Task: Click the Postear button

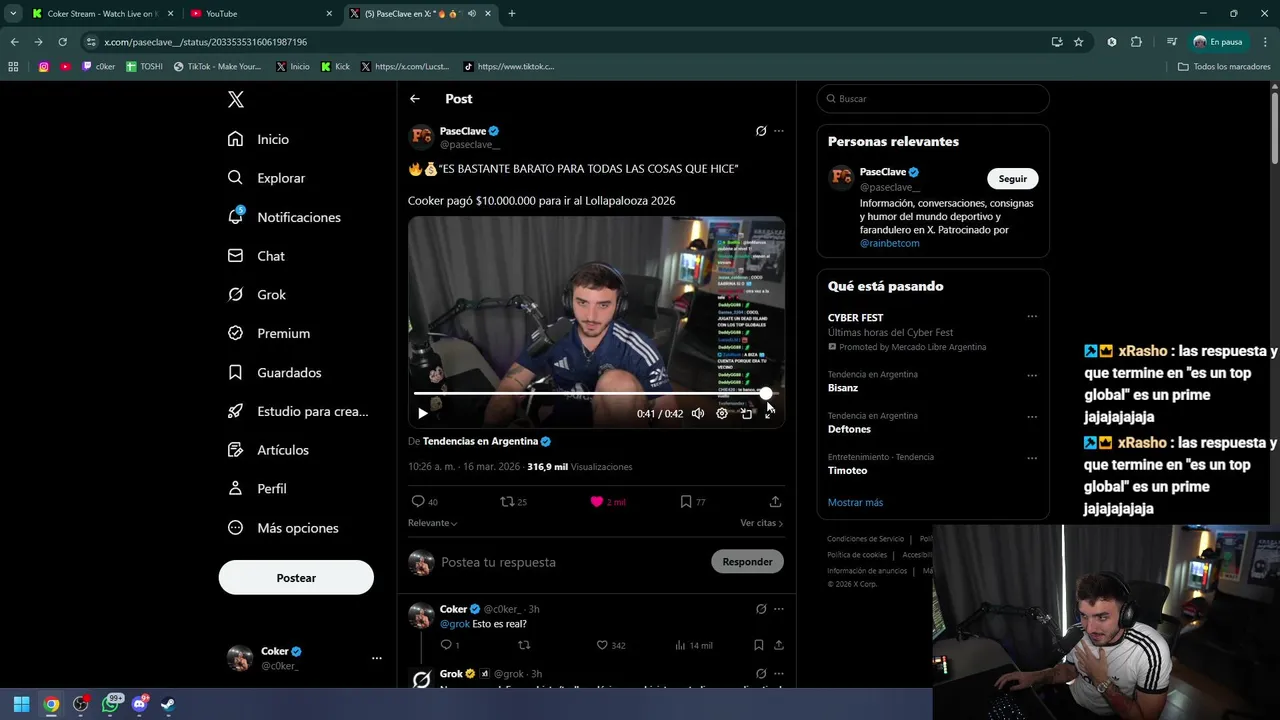Action: (x=296, y=578)
